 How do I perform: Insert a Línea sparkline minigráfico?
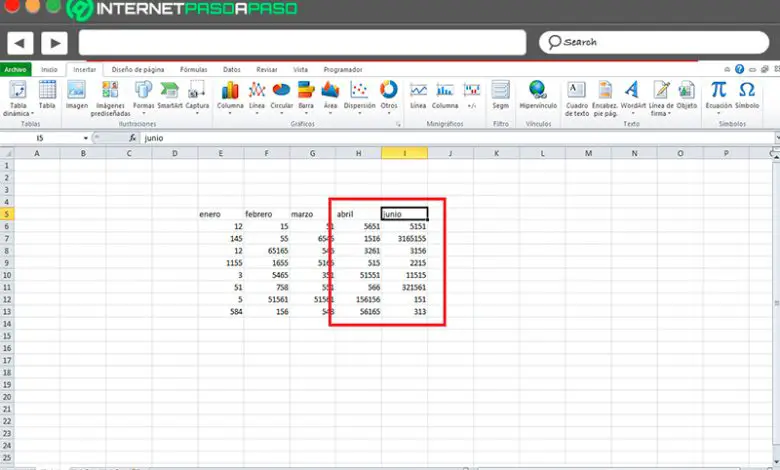tap(418, 94)
